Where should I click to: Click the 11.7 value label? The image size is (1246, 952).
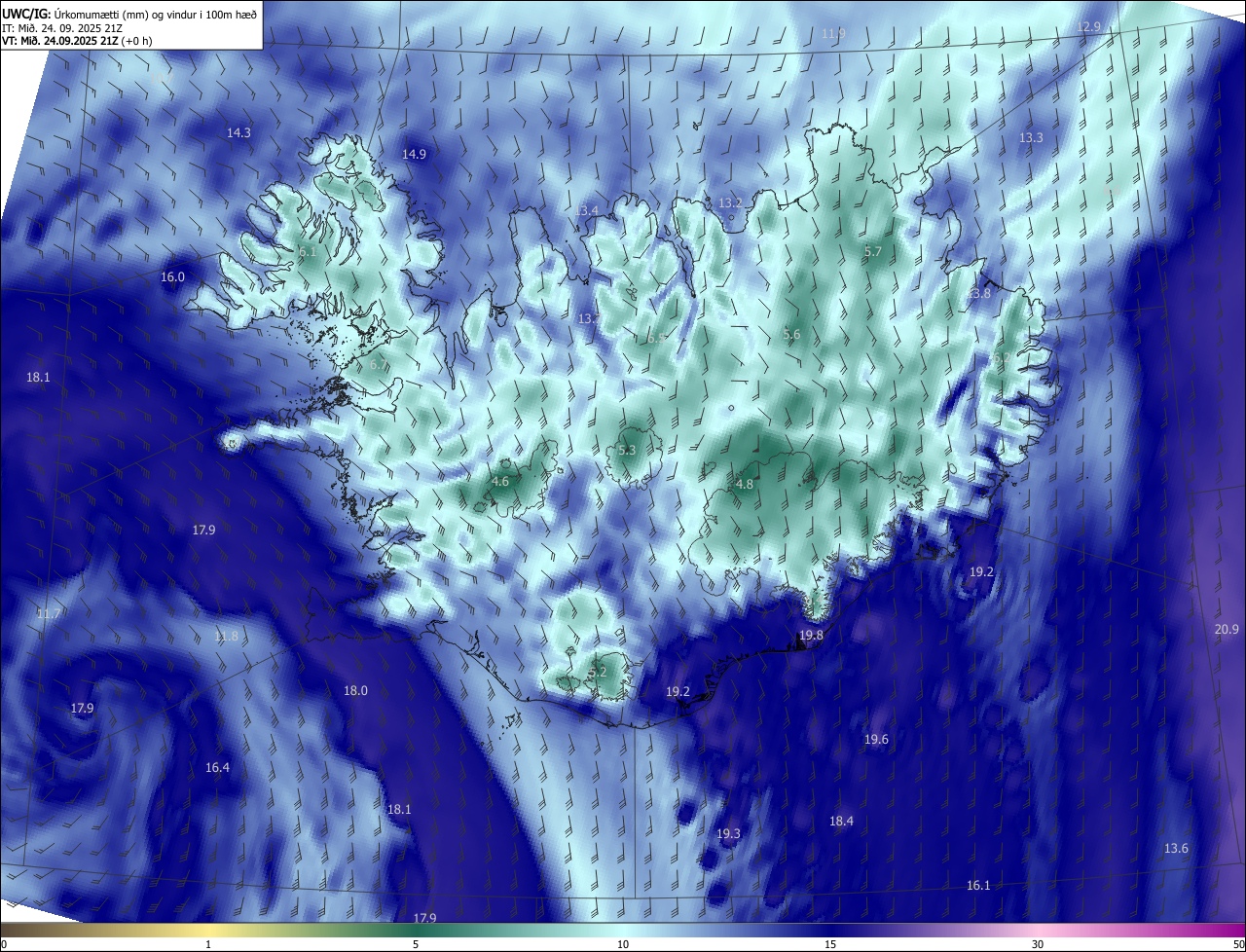[x=48, y=615]
